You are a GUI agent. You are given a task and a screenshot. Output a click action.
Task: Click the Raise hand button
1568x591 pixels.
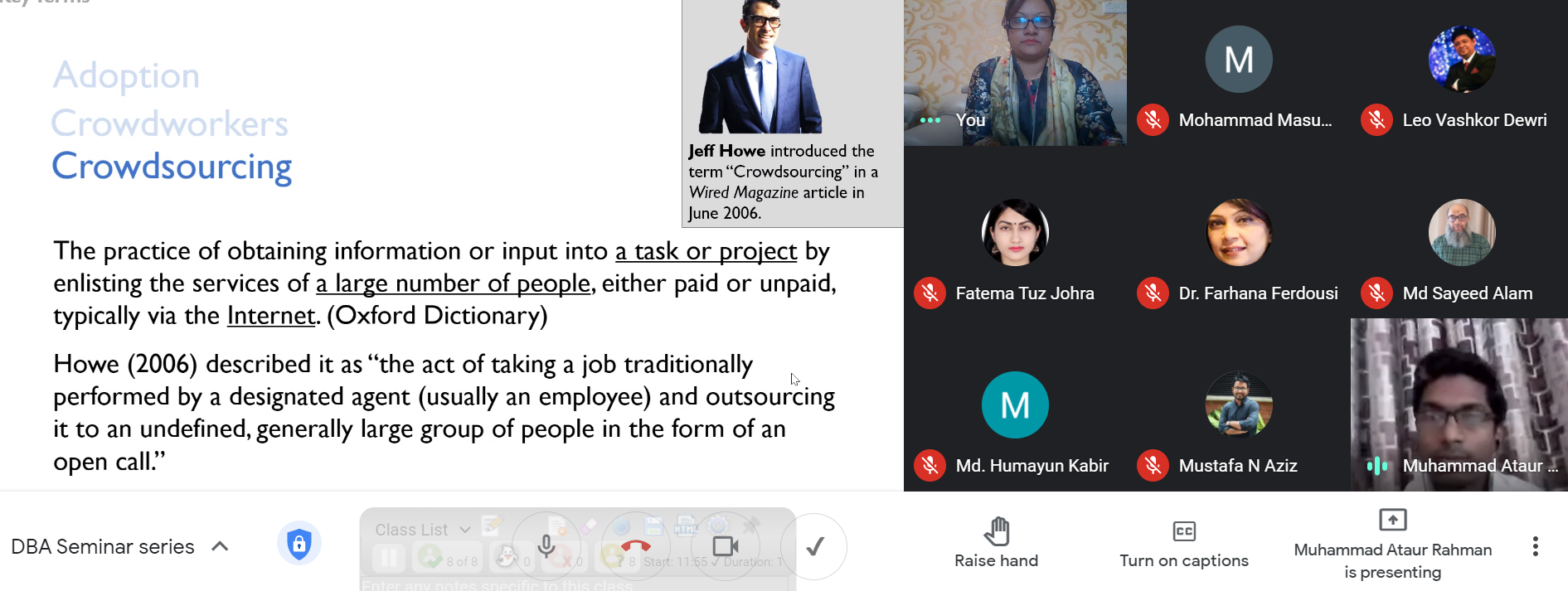click(996, 543)
